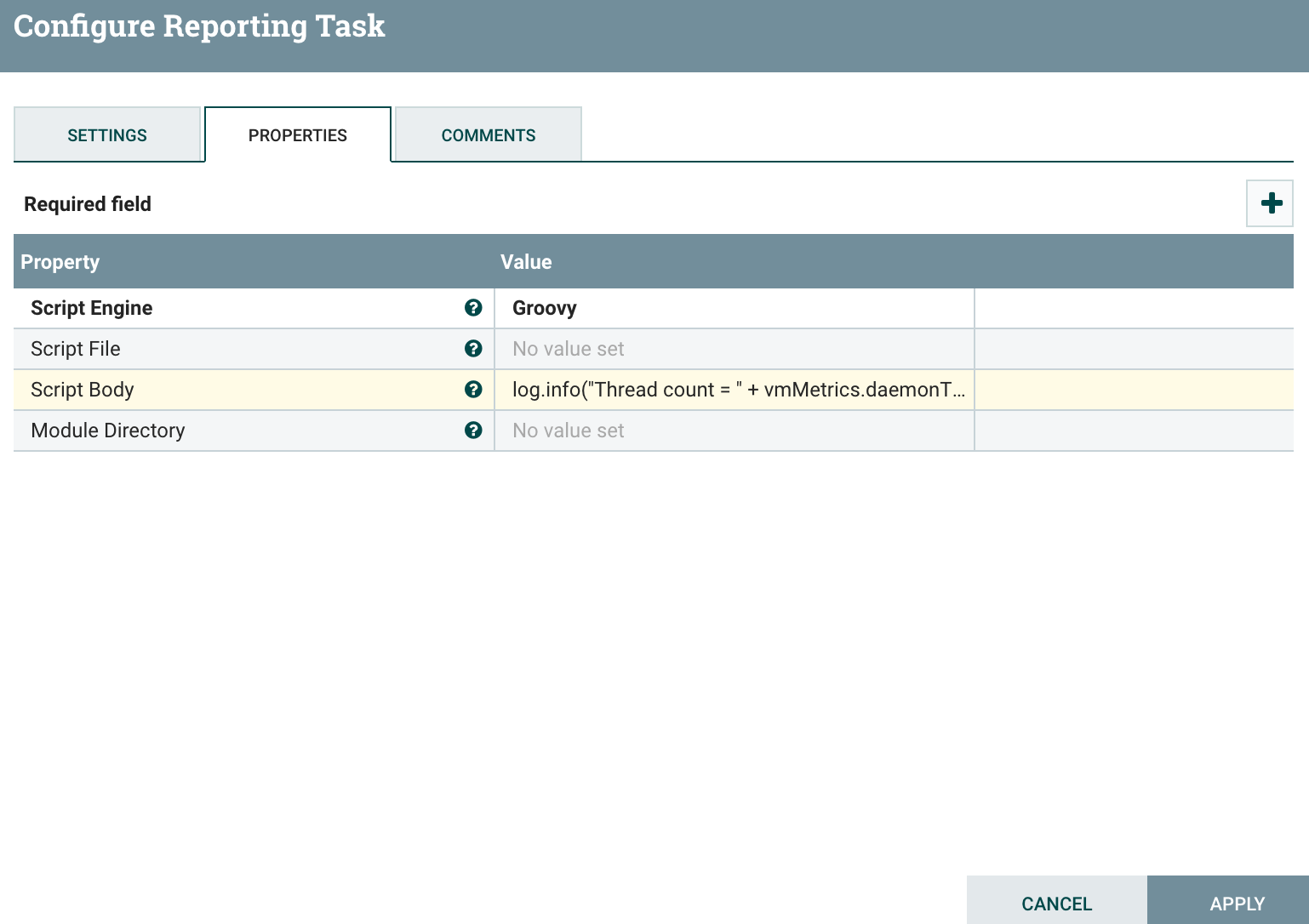Edit the Script Body log.info value
The height and width of the screenshot is (924, 1309).
(x=734, y=390)
